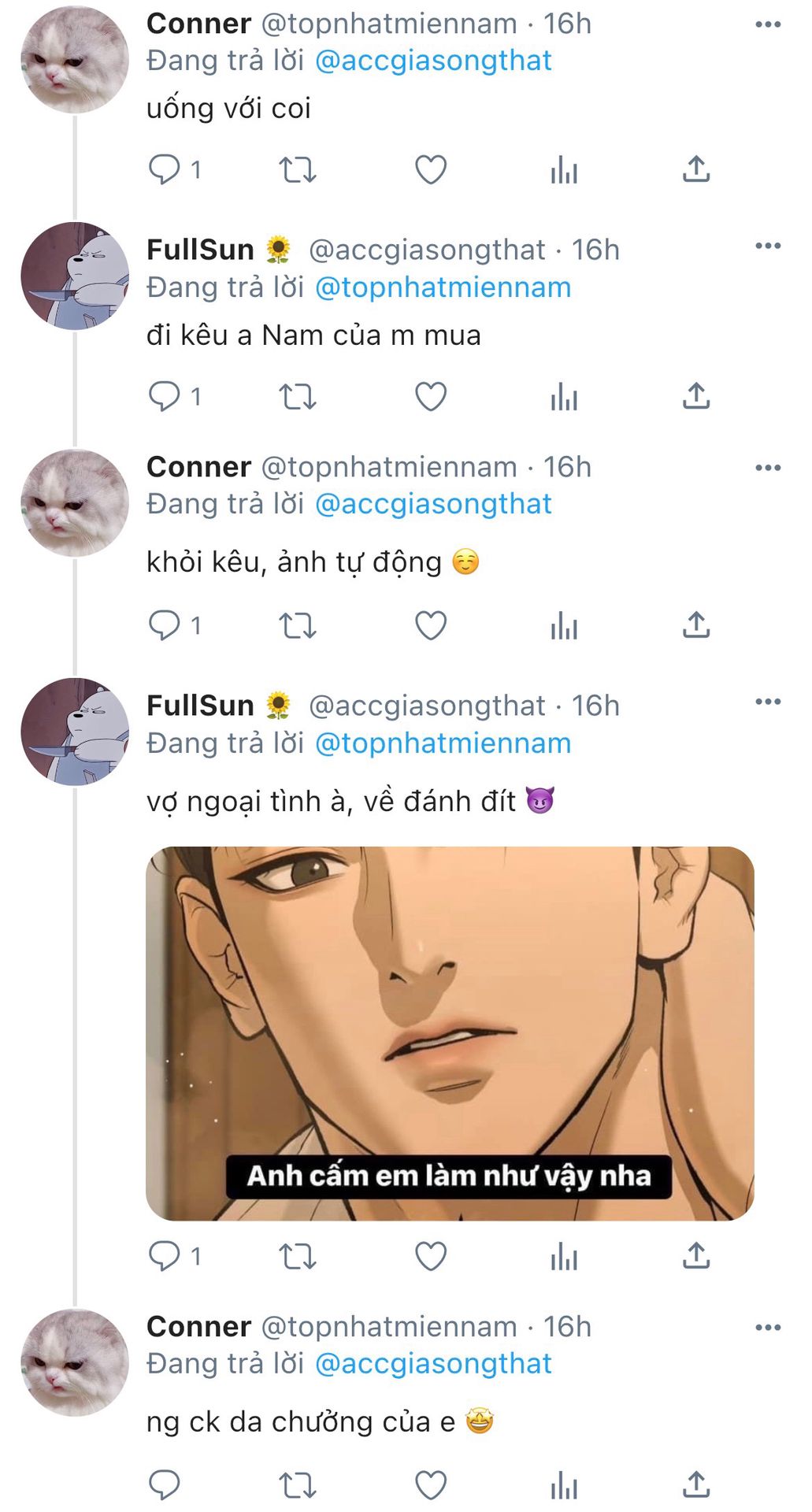This screenshot has width=812, height=1512.
Task: View analytics on "đi kêu a Nam" tweet
Action: [564, 396]
